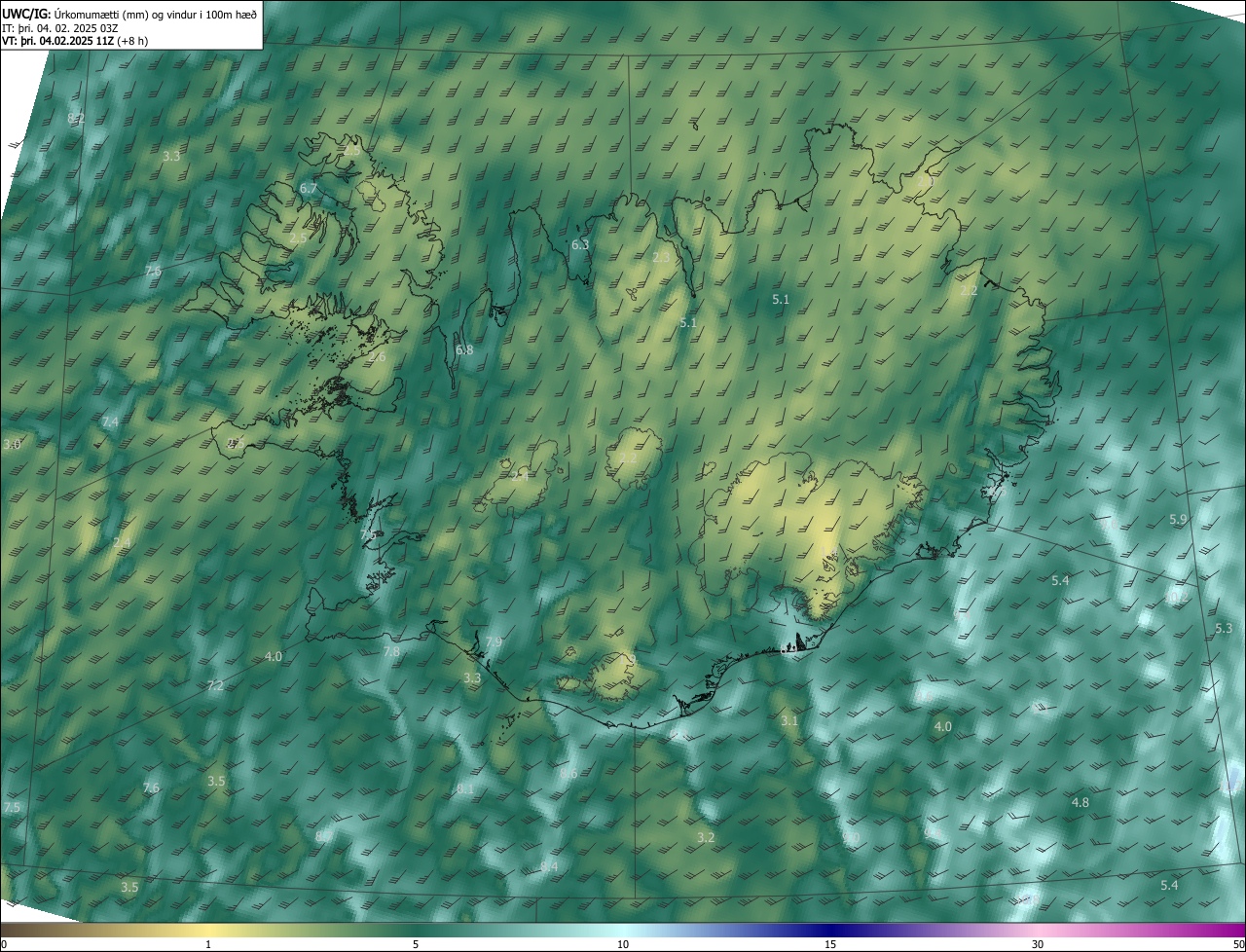
Task: Click the color scale label "0"
Action: click(x=4, y=945)
